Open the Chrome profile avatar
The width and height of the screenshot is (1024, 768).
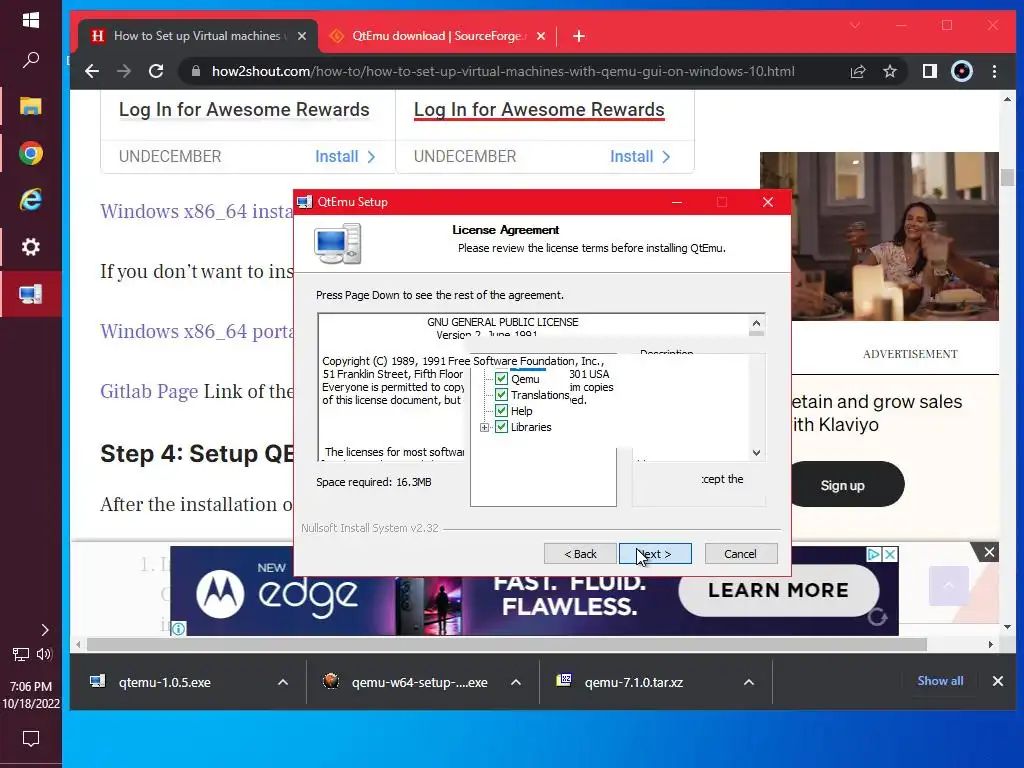point(962,71)
